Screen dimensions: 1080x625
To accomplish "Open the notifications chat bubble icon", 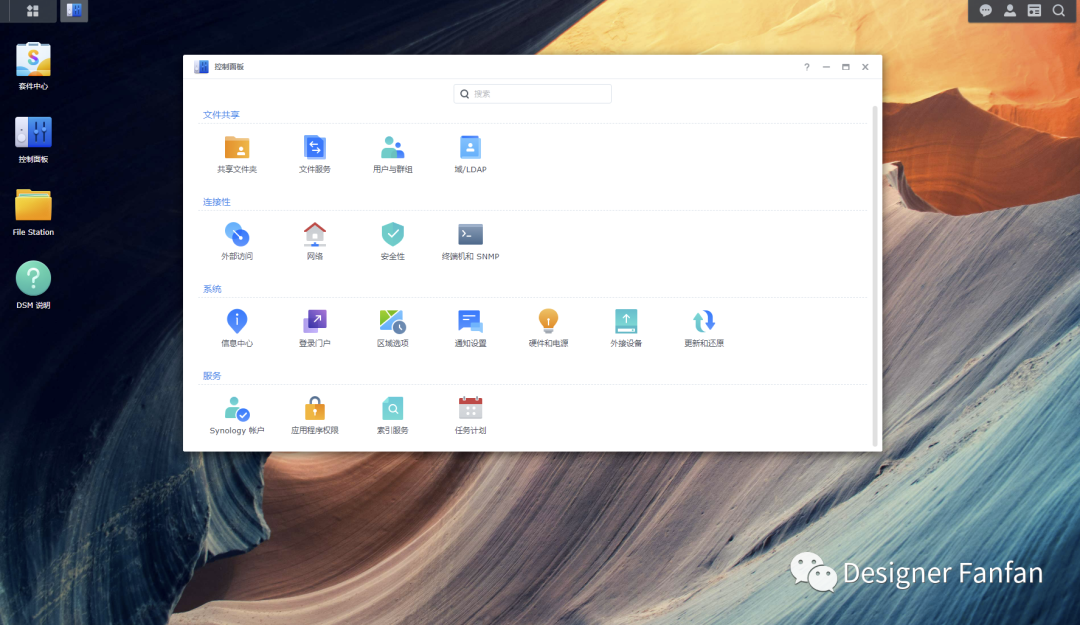I will pyautogui.click(x=986, y=10).
